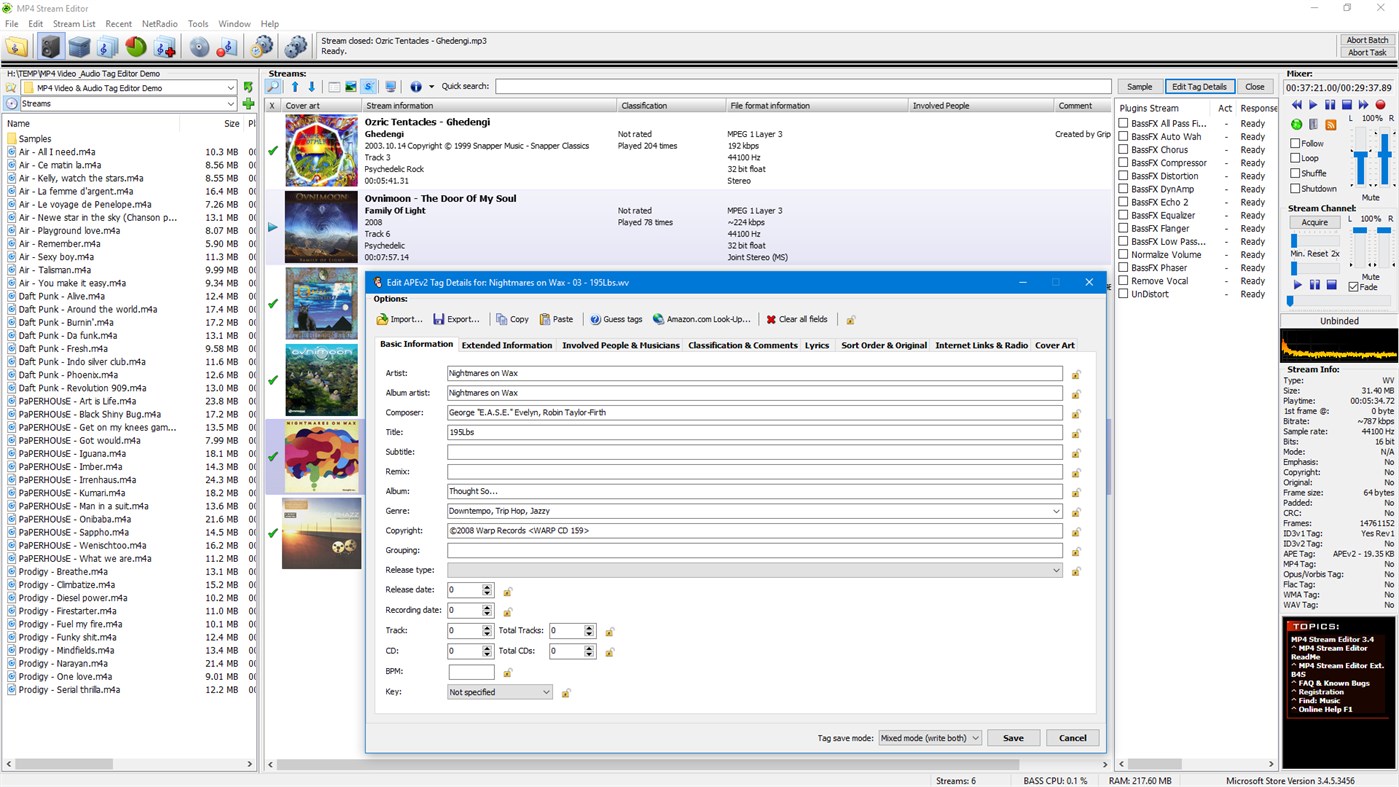Check the Normalize Volume plugin
1399x787 pixels.
(1122, 253)
